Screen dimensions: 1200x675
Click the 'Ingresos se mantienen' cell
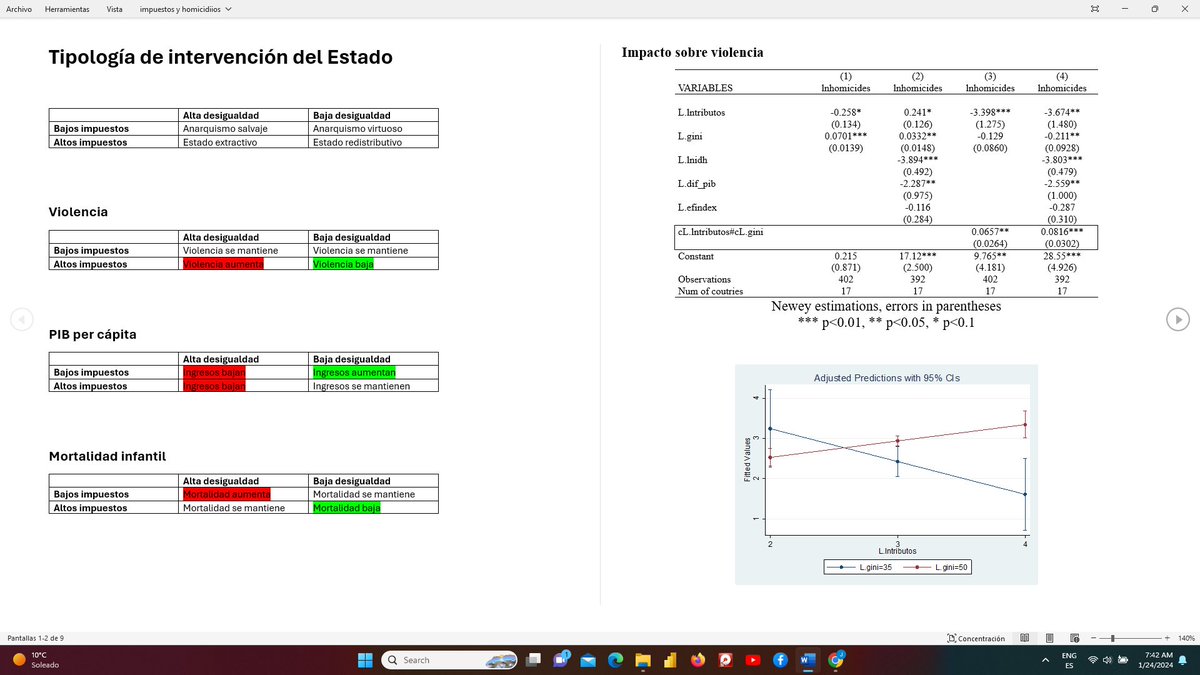[374, 386]
